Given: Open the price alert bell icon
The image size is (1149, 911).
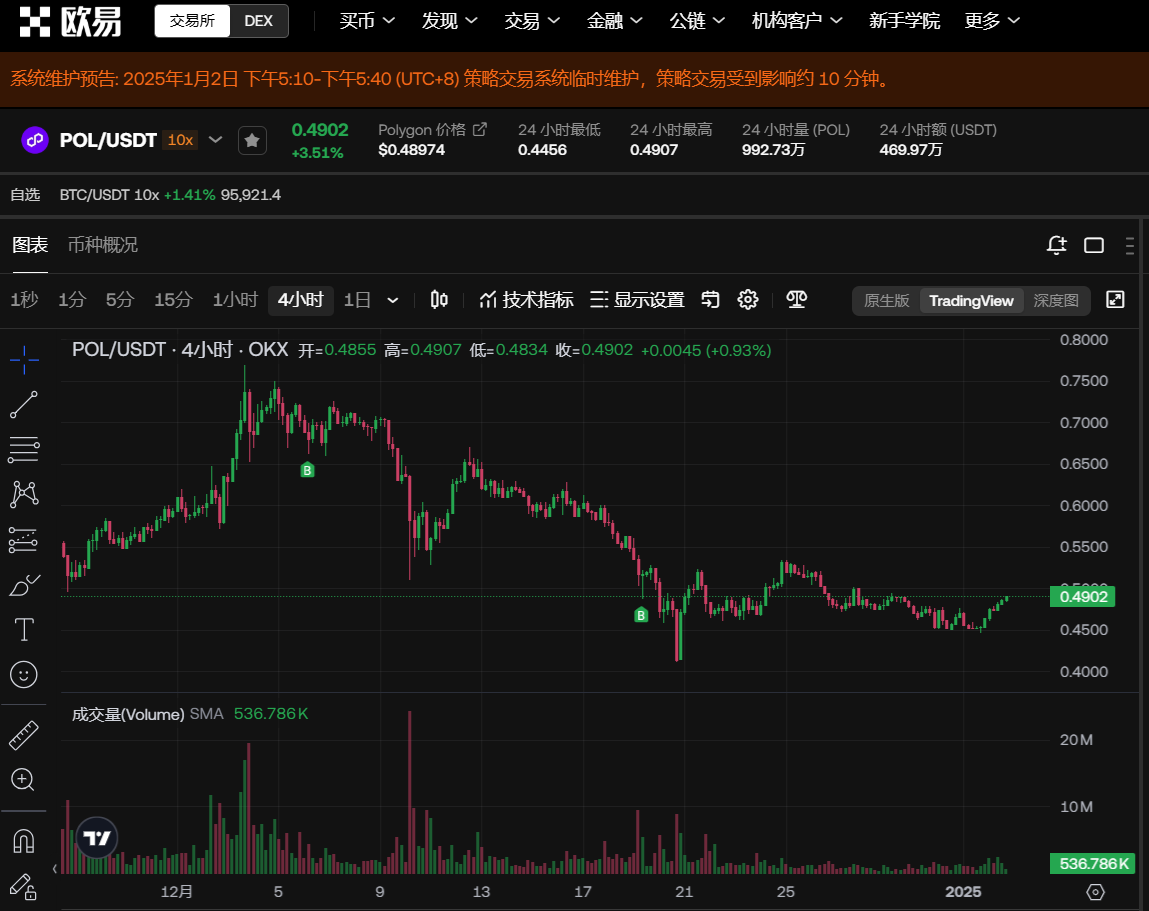Looking at the screenshot, I should pos(1056,245).
